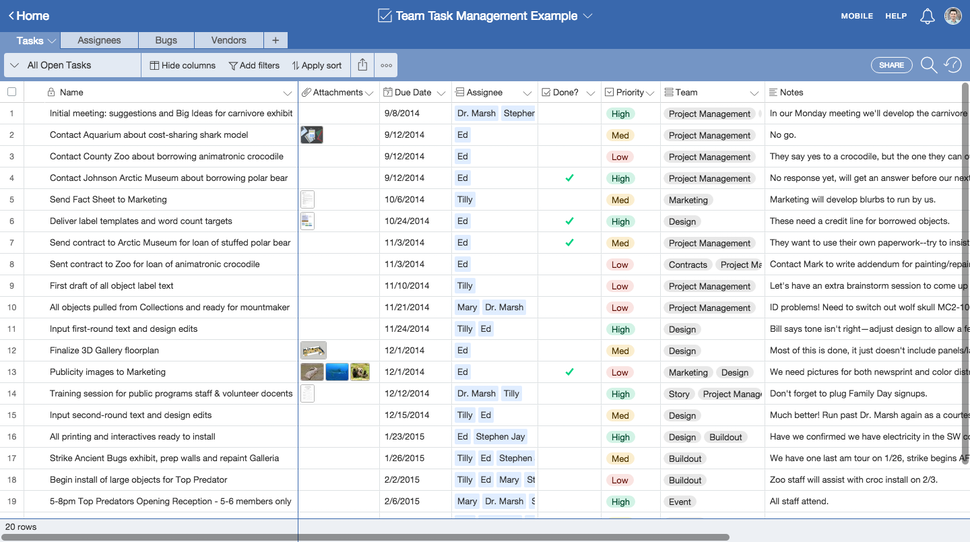Open attachment in Deliver label templates row
Screen dimensions: 970x542
click(x=307, y=221)
